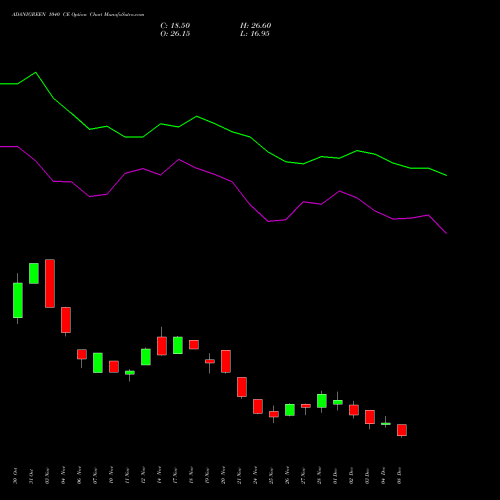Click the 18 Nov date label
Viewport: 500px width, 500px height.
191,476
